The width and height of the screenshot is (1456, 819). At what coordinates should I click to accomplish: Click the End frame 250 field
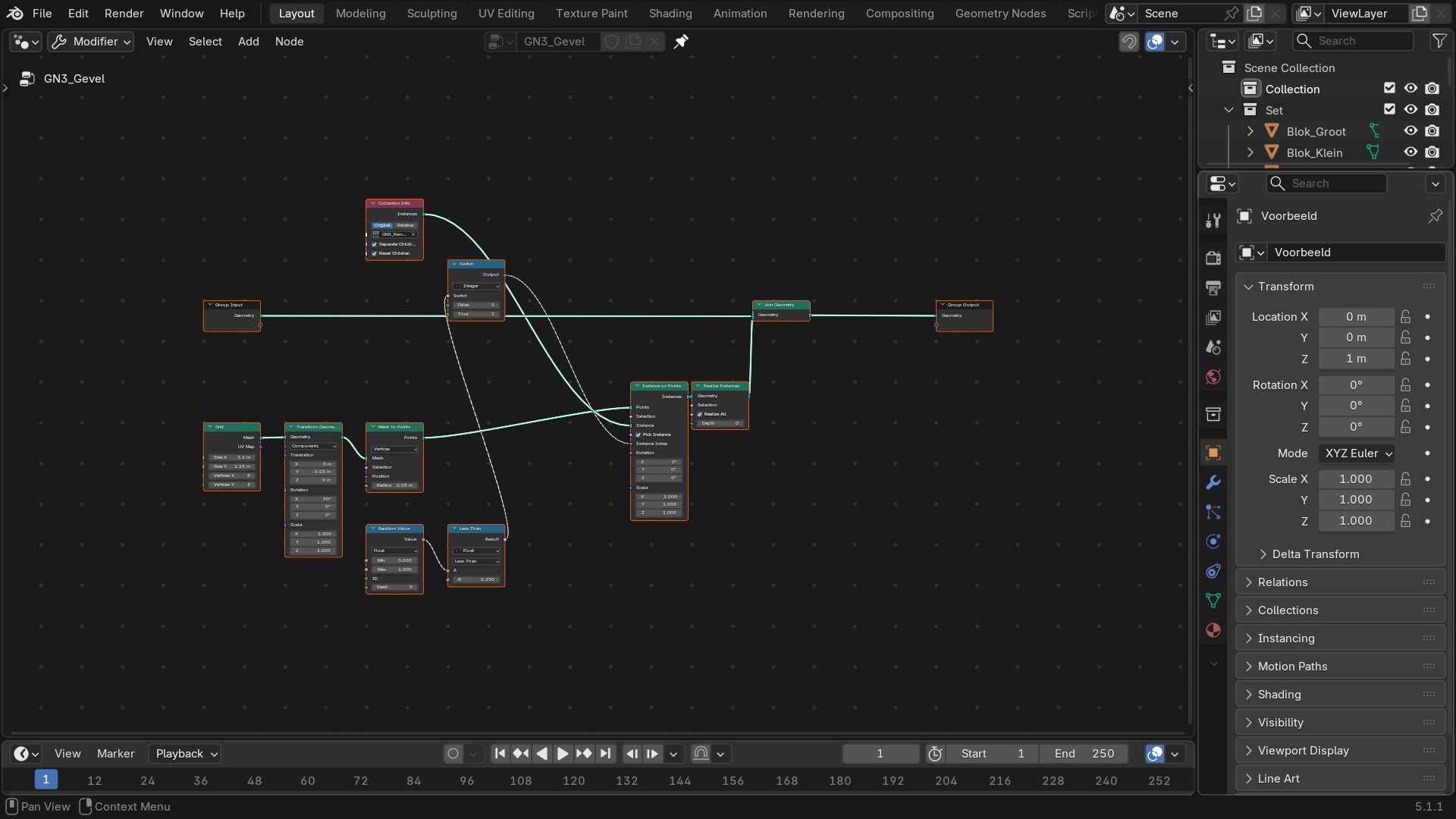(x=1084, y=754)
